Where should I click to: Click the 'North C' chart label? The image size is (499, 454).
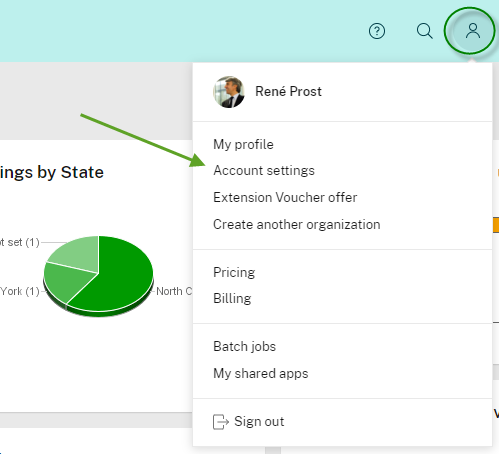click(x=174, y=291)
